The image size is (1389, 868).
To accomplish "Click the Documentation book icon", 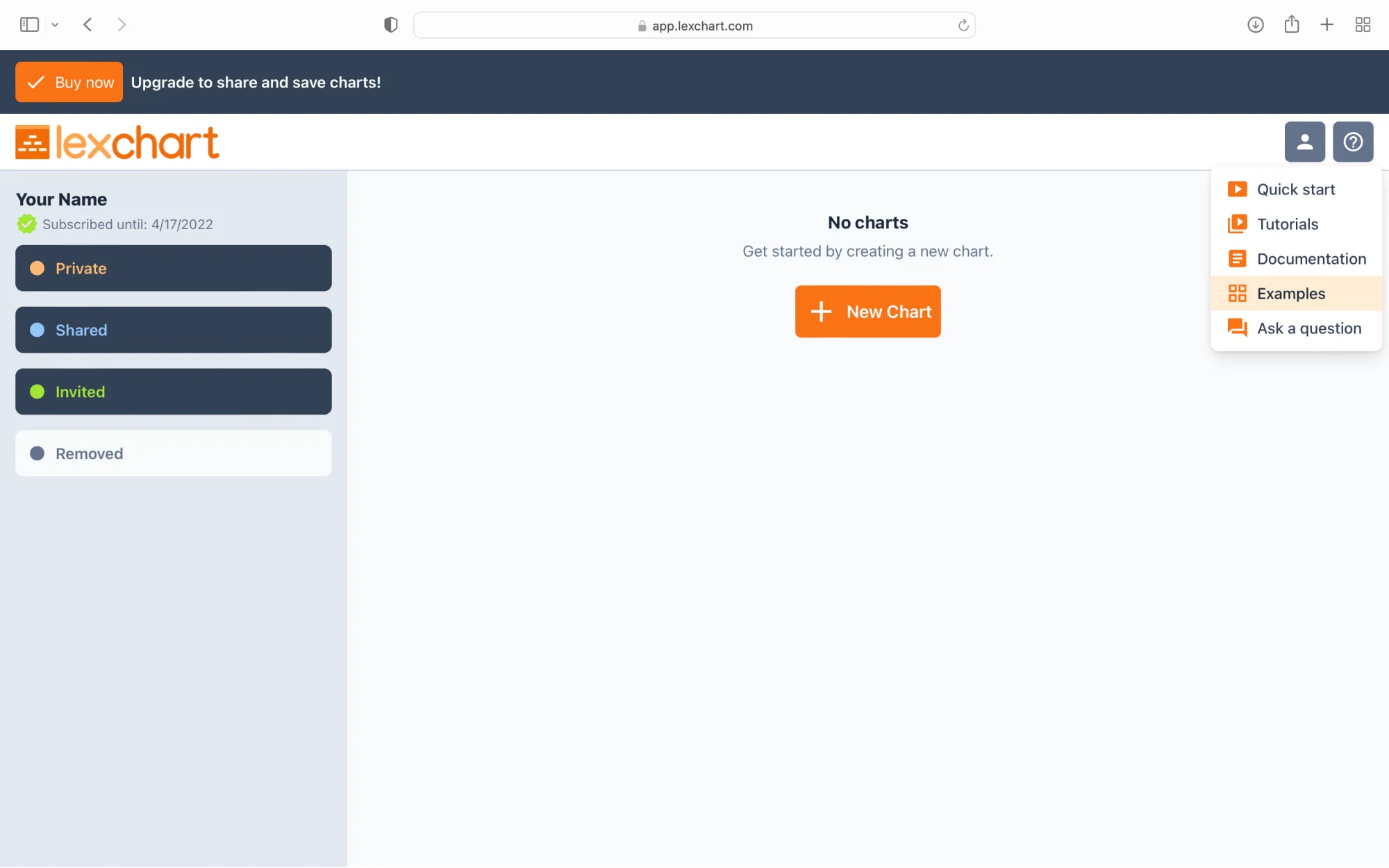I will pos(1237,258).
